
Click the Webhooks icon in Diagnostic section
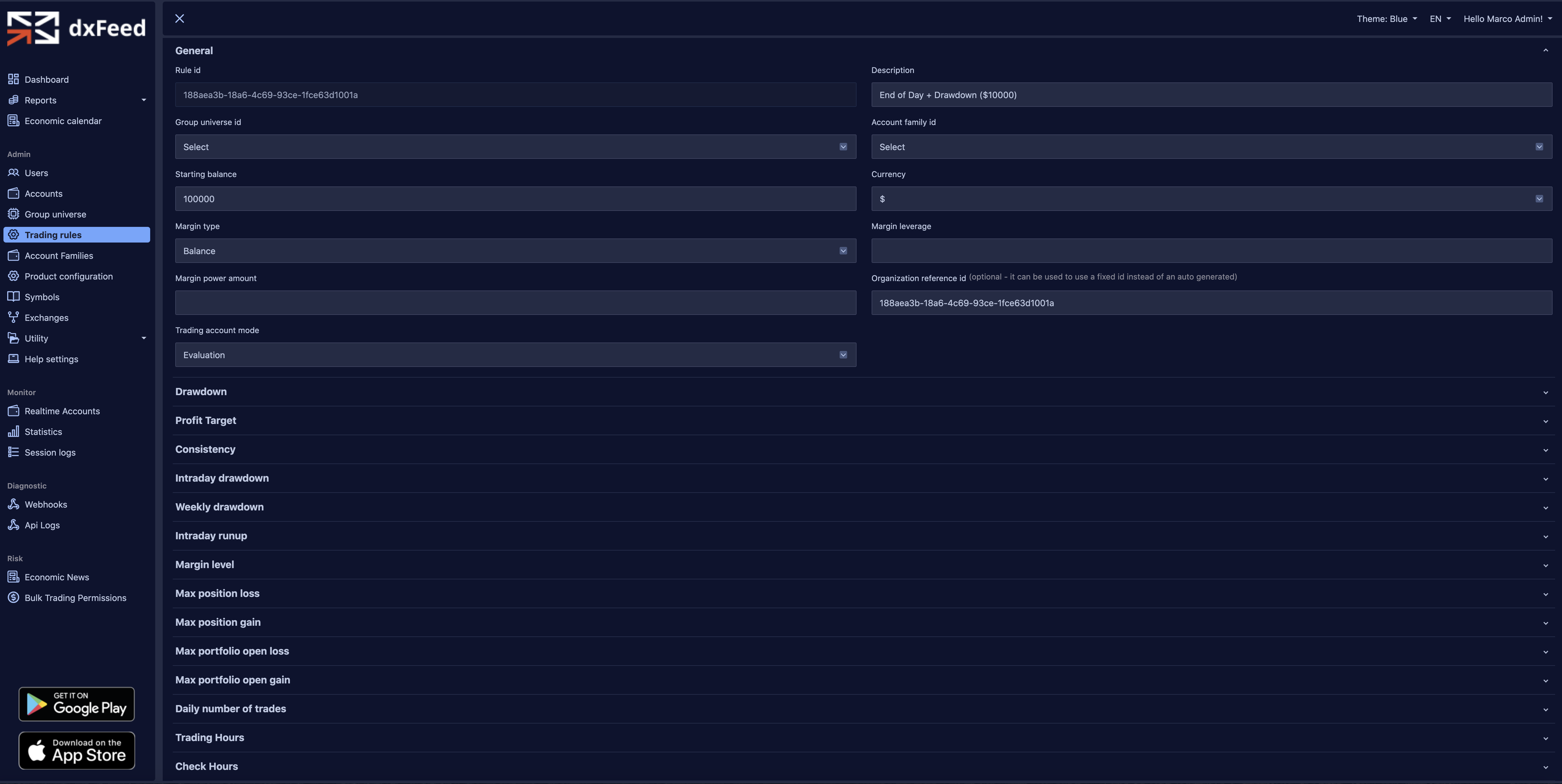pyautogui.click(x=13, y=504)
